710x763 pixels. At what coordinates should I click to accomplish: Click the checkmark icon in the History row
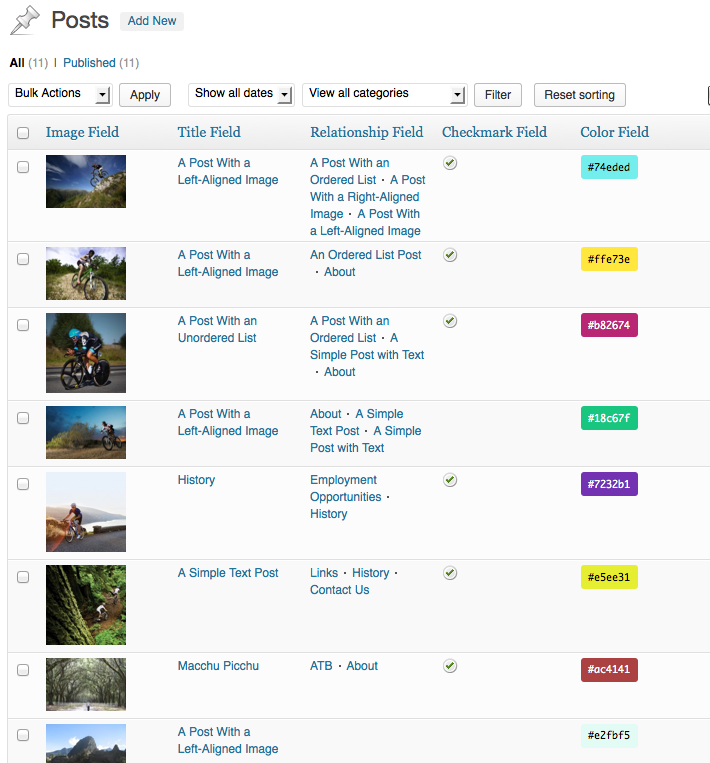pos(450,480)
